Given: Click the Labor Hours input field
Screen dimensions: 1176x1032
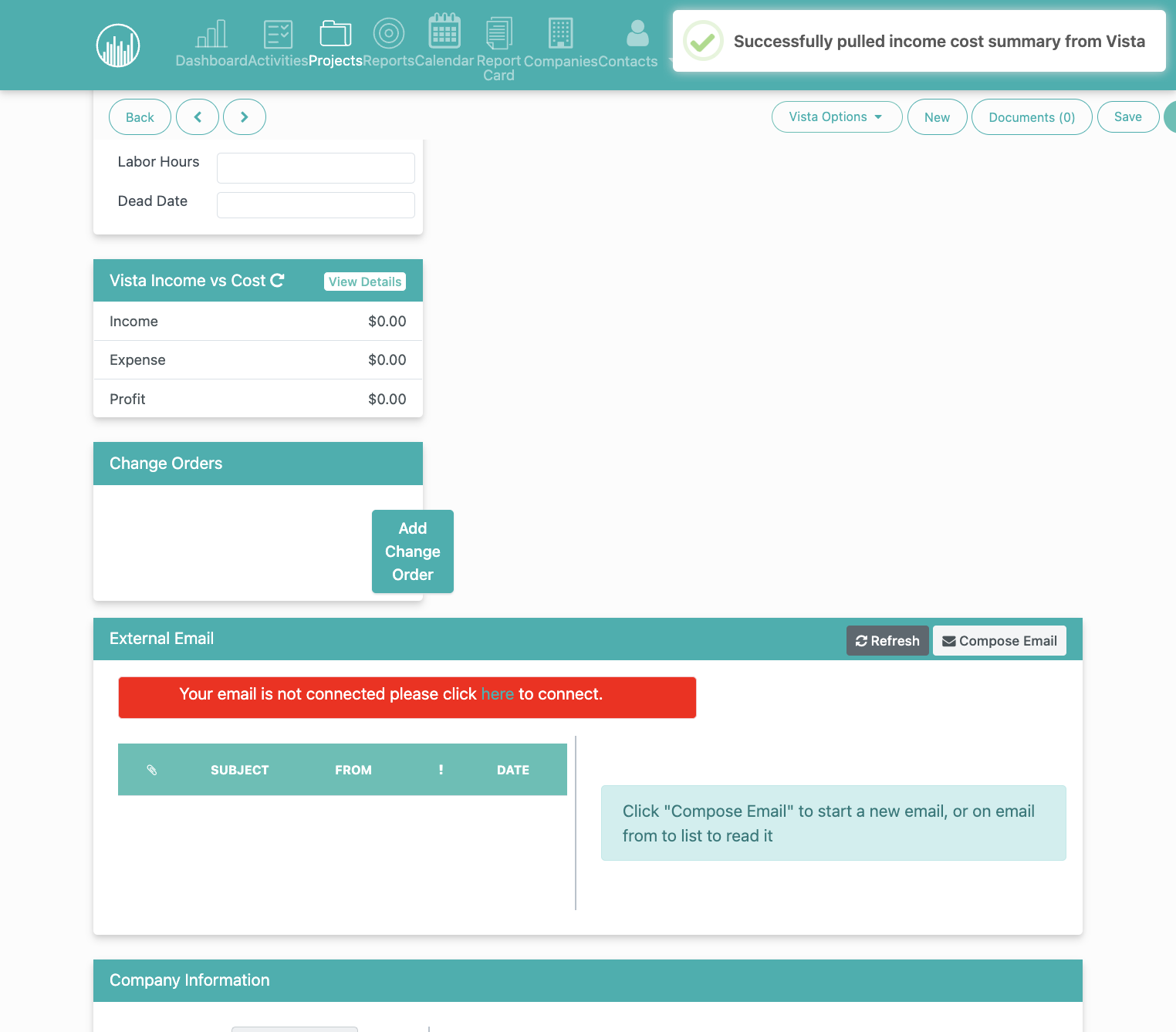Looking at the screenshot, I should 316,168.
